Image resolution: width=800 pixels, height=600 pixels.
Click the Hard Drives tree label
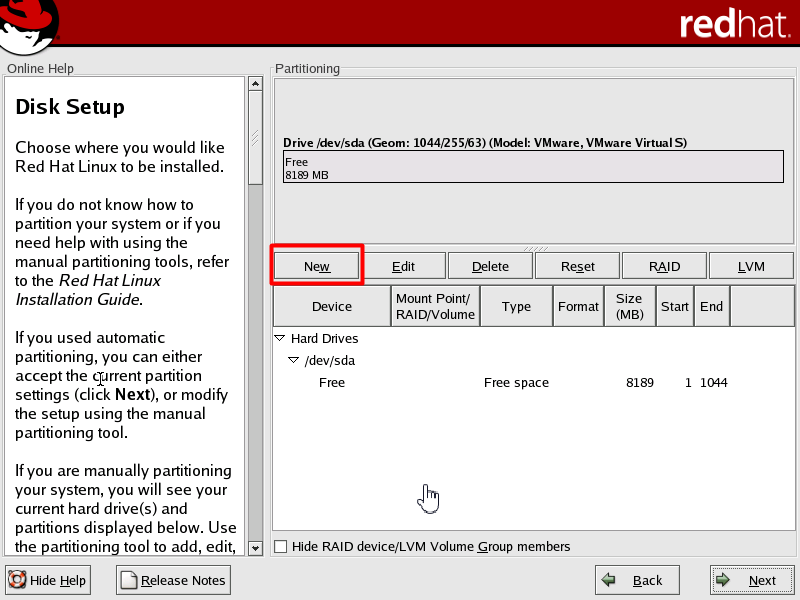(x=324, y=338)
